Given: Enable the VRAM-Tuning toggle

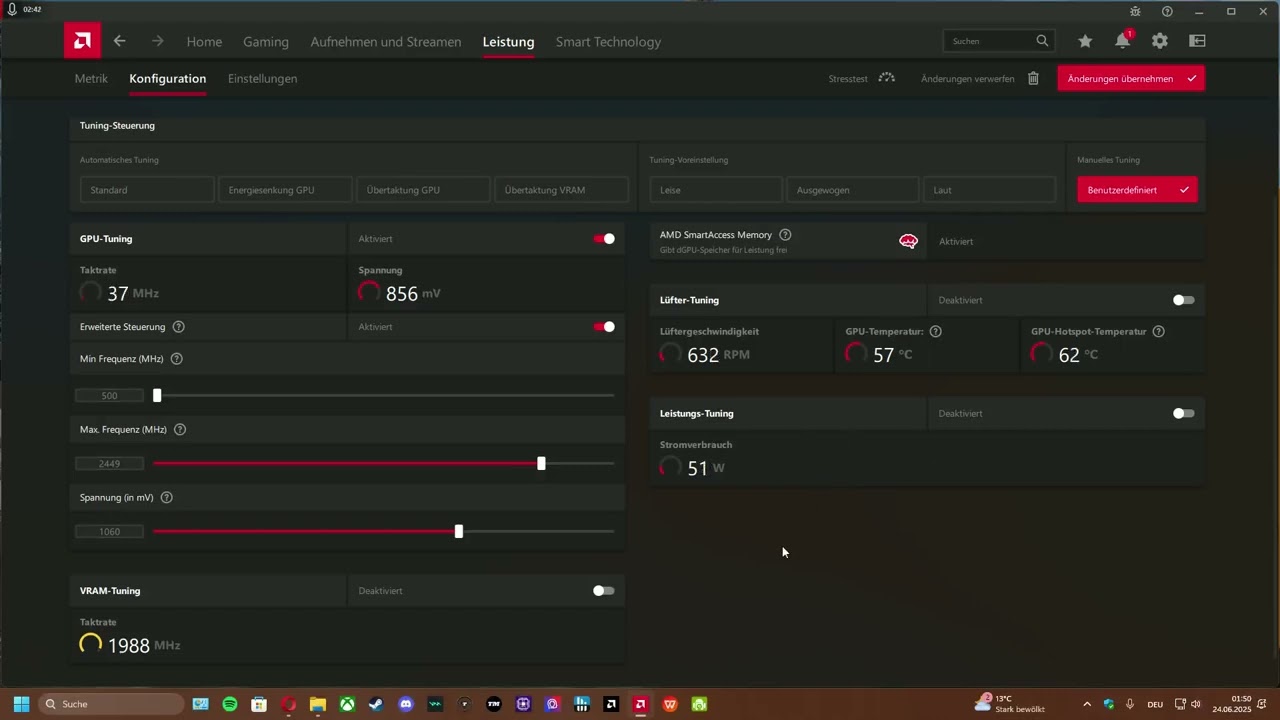Looking at the screenshot, I should tap(604, 591).
